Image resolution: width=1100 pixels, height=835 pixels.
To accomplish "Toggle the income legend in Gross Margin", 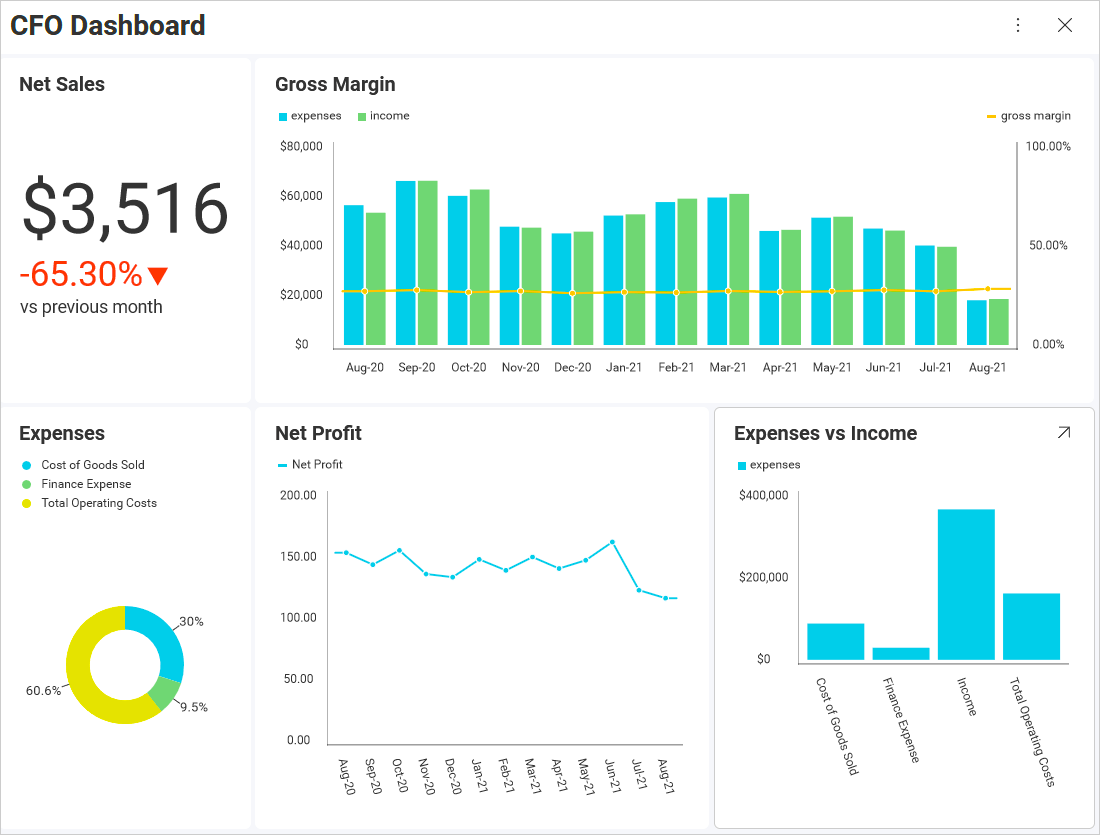I will click(x=383, y=116).
